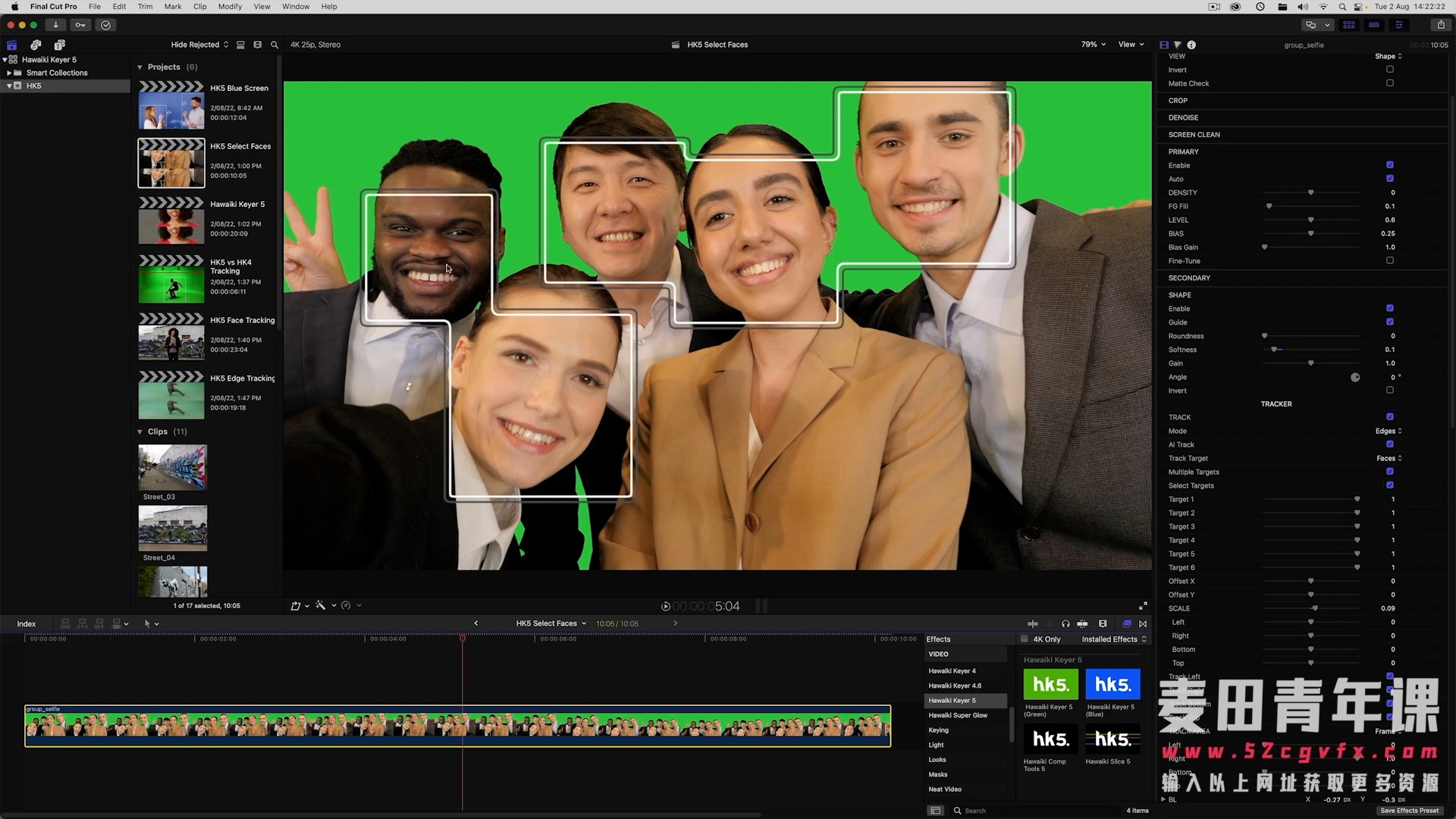The width and height of the screenshot is (1456, 819).
Task: Collapse the Projects section triangle
Action: tap(140, 67)
